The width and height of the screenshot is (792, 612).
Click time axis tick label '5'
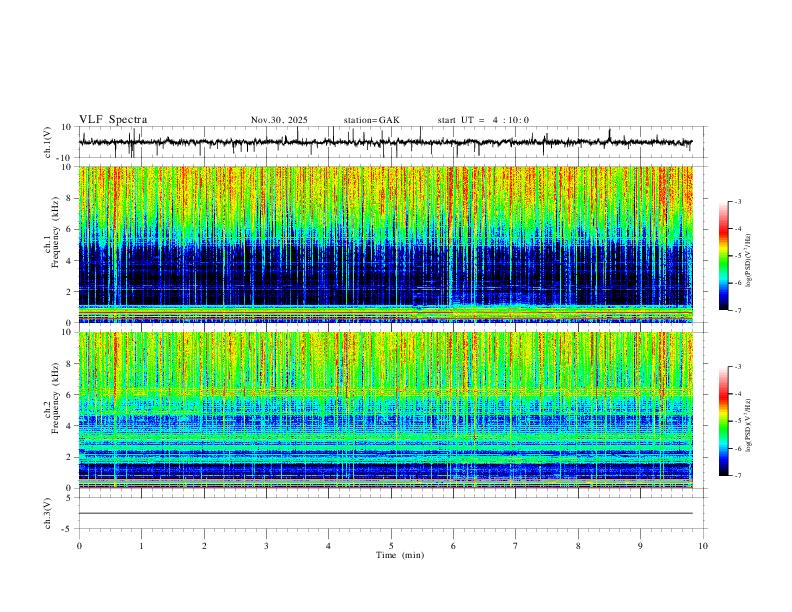pyautogui.click(x=391, y=546)
